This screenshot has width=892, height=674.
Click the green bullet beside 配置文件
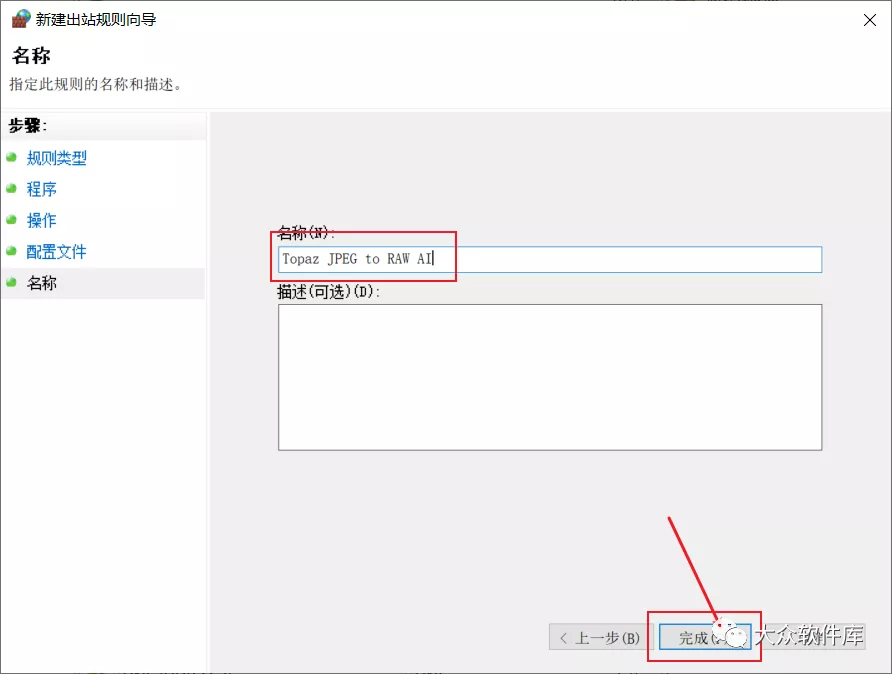tap(11, 252)
